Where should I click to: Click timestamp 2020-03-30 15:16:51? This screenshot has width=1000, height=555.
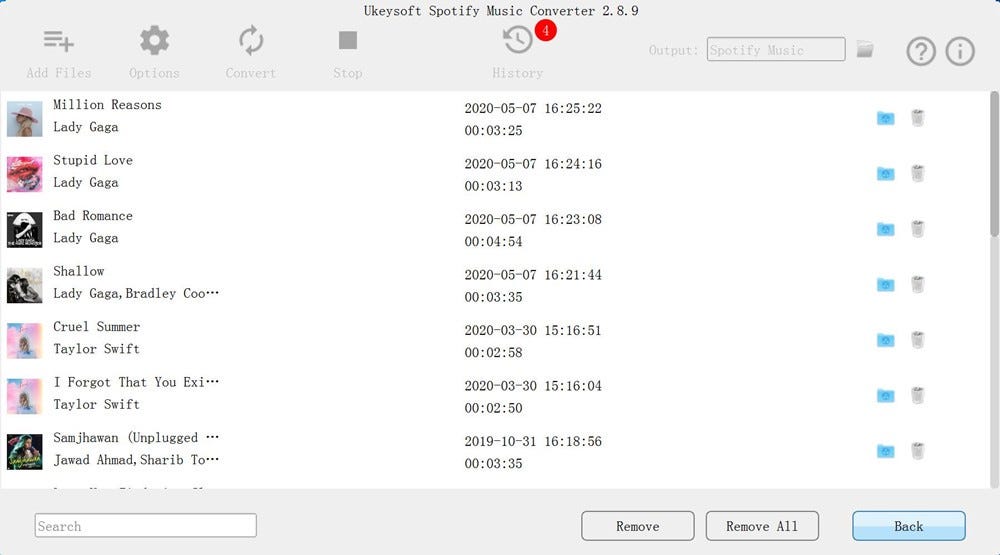pyautogui.click(x=533, y=330)
